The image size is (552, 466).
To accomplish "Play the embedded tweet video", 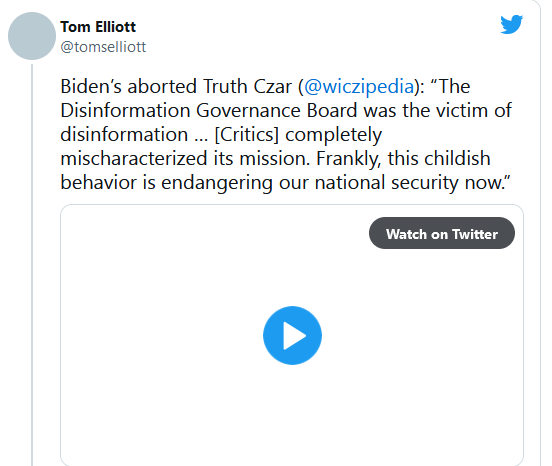I will (x=292, y=335).
